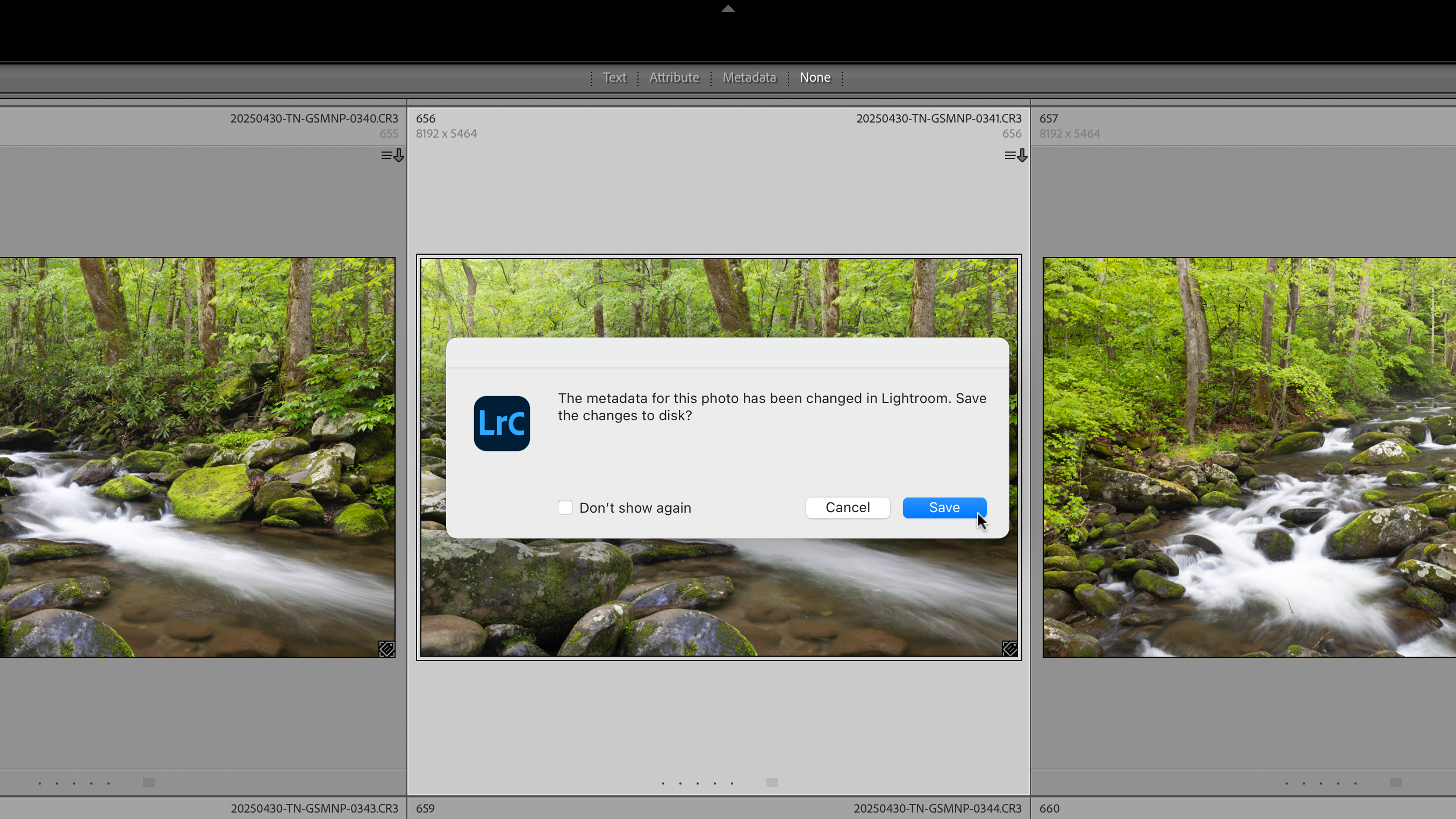Screen dimensions: 1456x819
Task: Choose the None filter option
Action: (814, 77)
